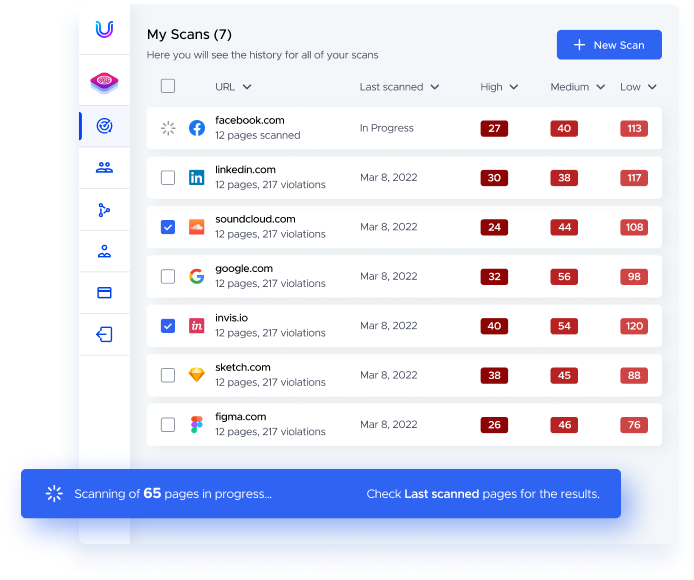Click google.com low badge 98
This screenshot has width=694, height=580.
pyautogui.click(x=634, y=276)
